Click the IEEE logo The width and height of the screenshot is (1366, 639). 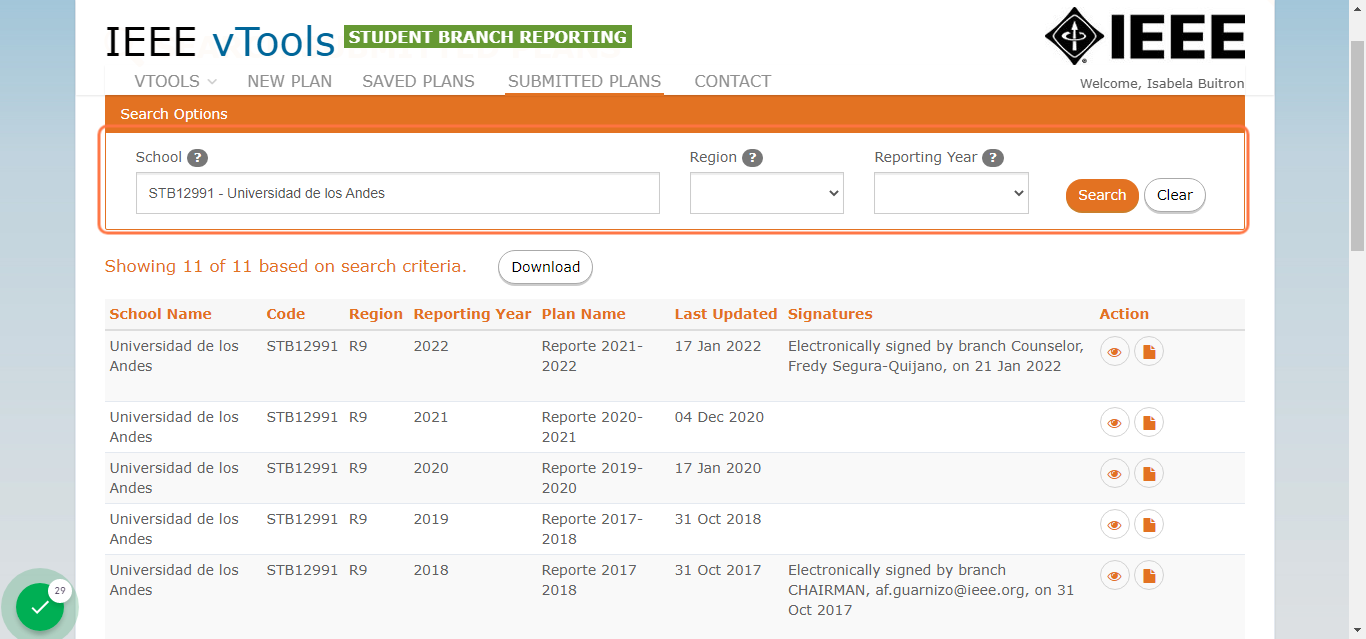coord(1145,37)
